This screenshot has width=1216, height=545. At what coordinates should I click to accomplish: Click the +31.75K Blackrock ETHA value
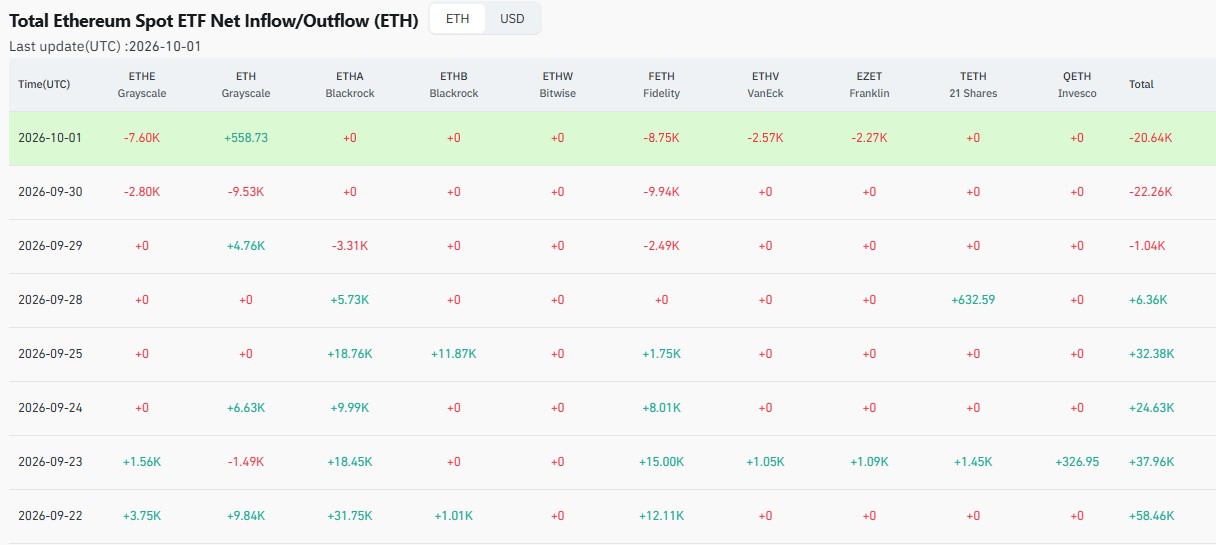(x=350, y=516)
